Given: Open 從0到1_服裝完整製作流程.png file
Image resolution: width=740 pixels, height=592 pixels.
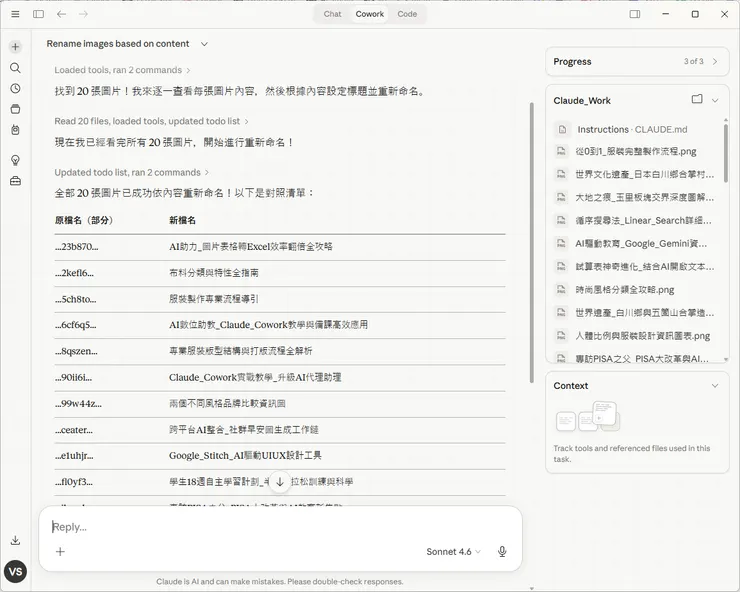Looking at the screenshot, I should [637, 152].
